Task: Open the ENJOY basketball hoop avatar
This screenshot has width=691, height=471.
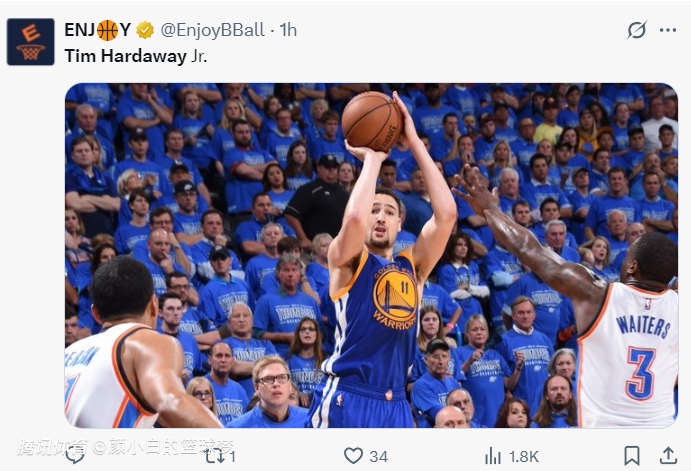Action: 31,41
